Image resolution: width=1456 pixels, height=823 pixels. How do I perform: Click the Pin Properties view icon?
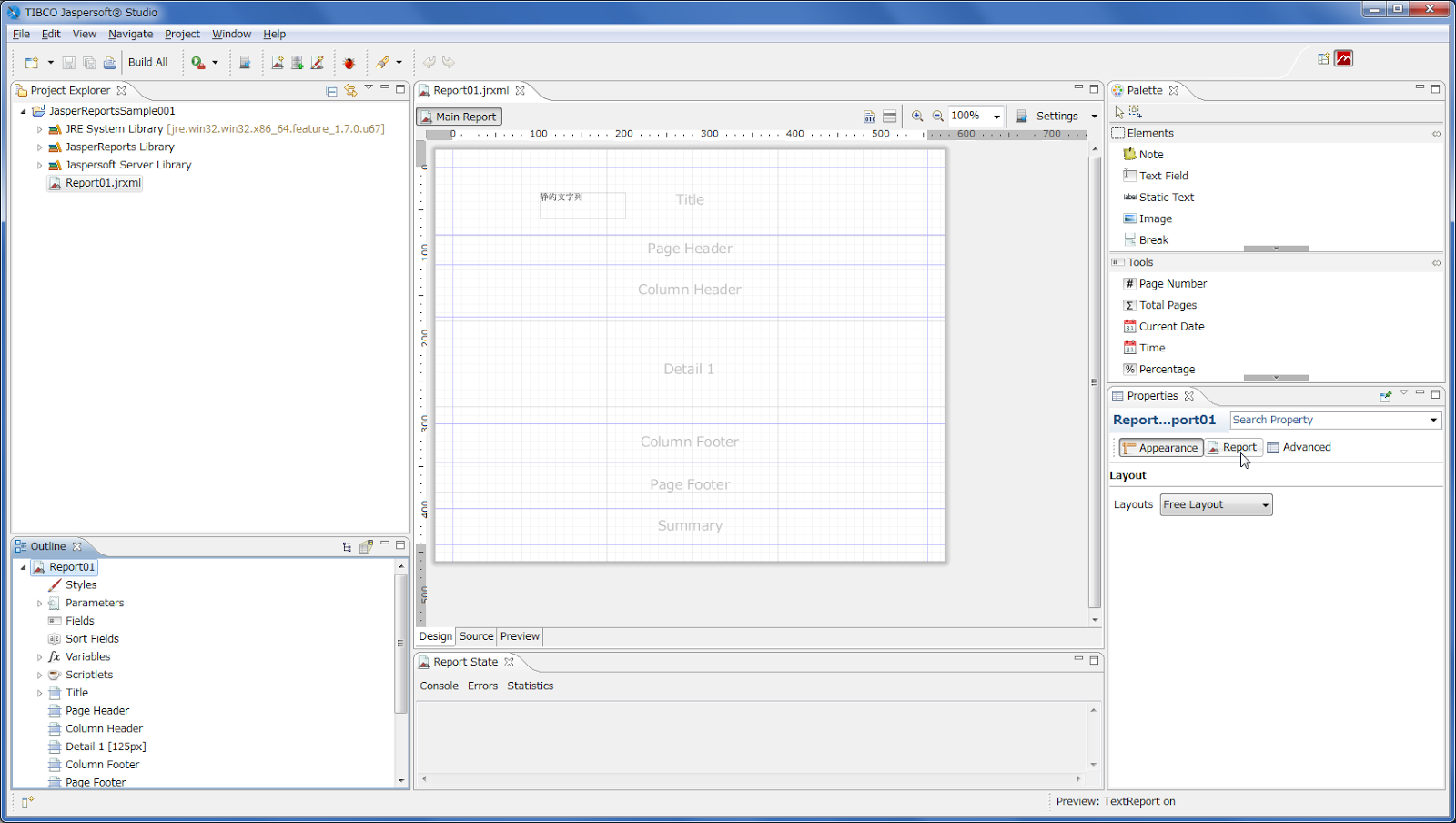pos(1385,396)
